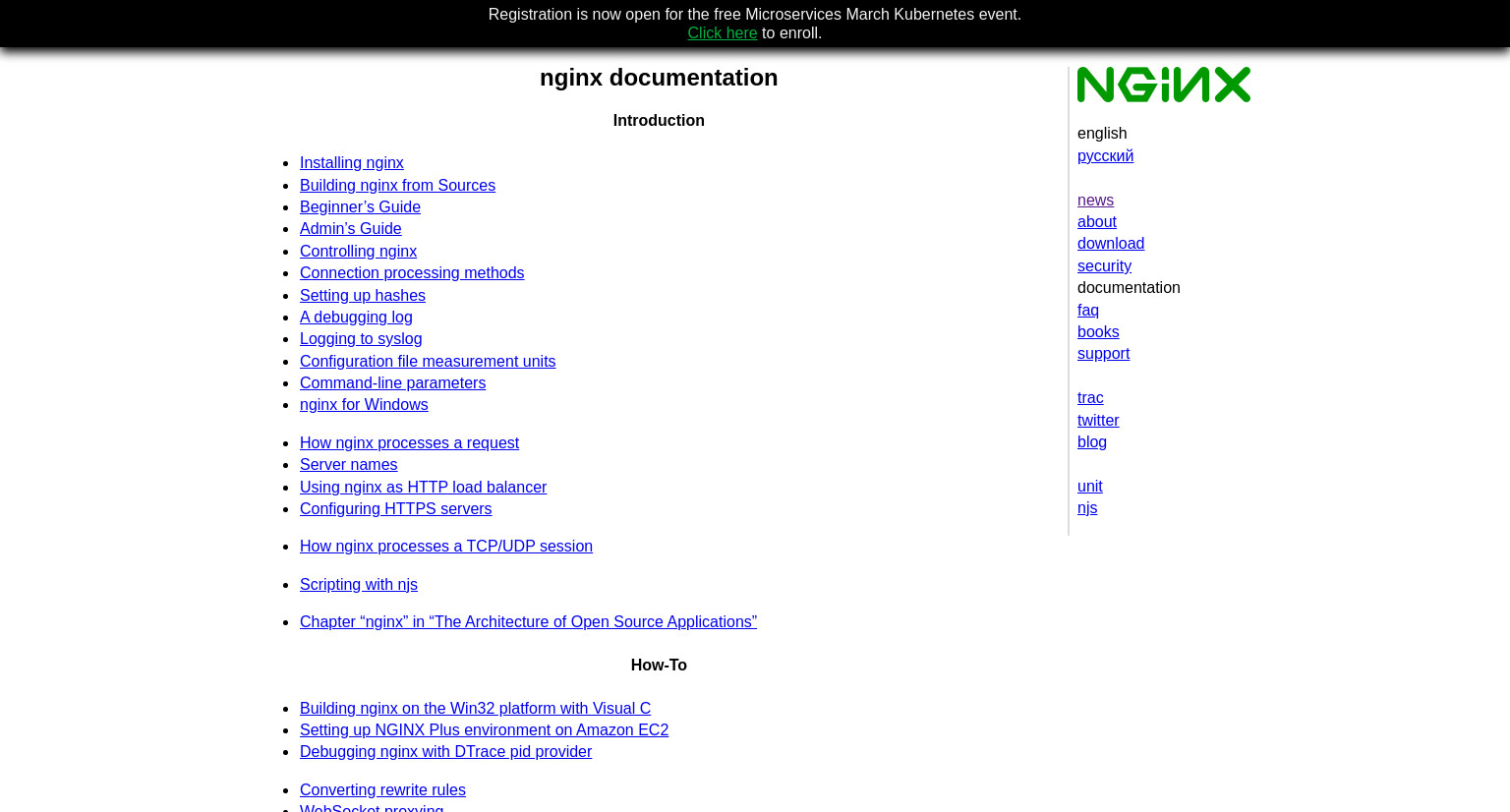This screenshot has width=1510, height=812.
Task: Open Configuration file measurement units
Action: [428, 362]
